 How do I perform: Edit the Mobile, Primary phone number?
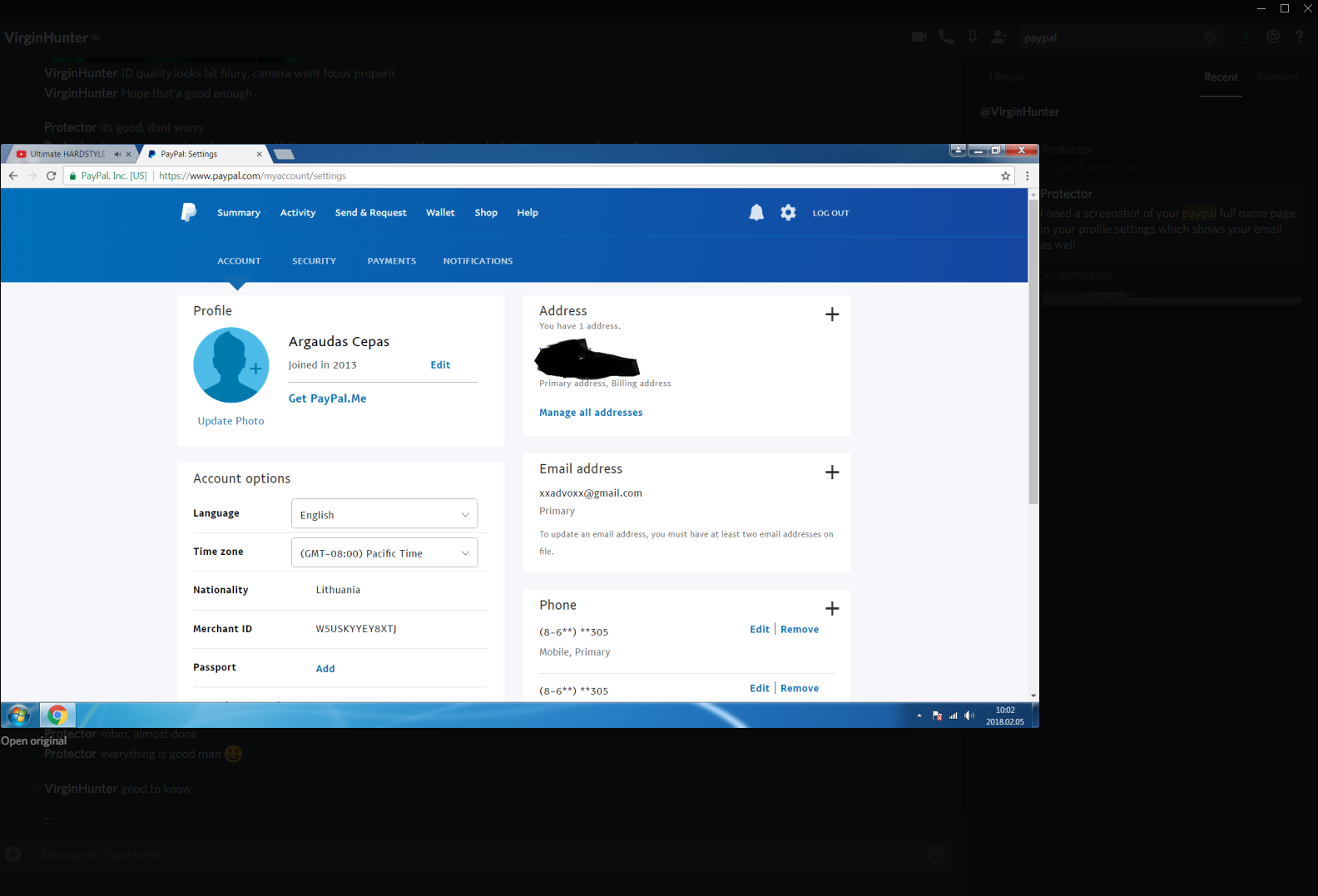click(760, 630)
